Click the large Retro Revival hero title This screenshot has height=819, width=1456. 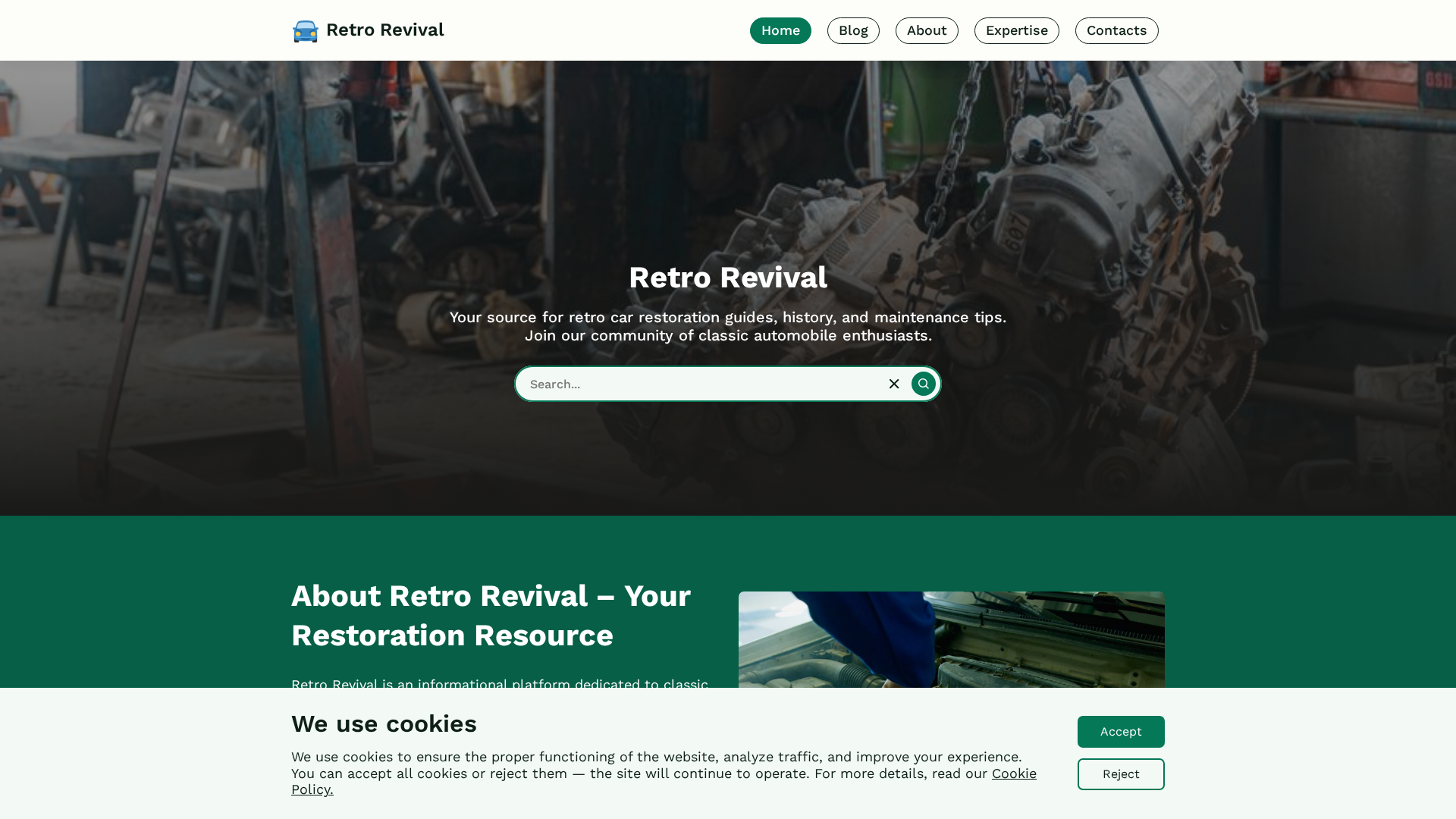tap(728, 278)
